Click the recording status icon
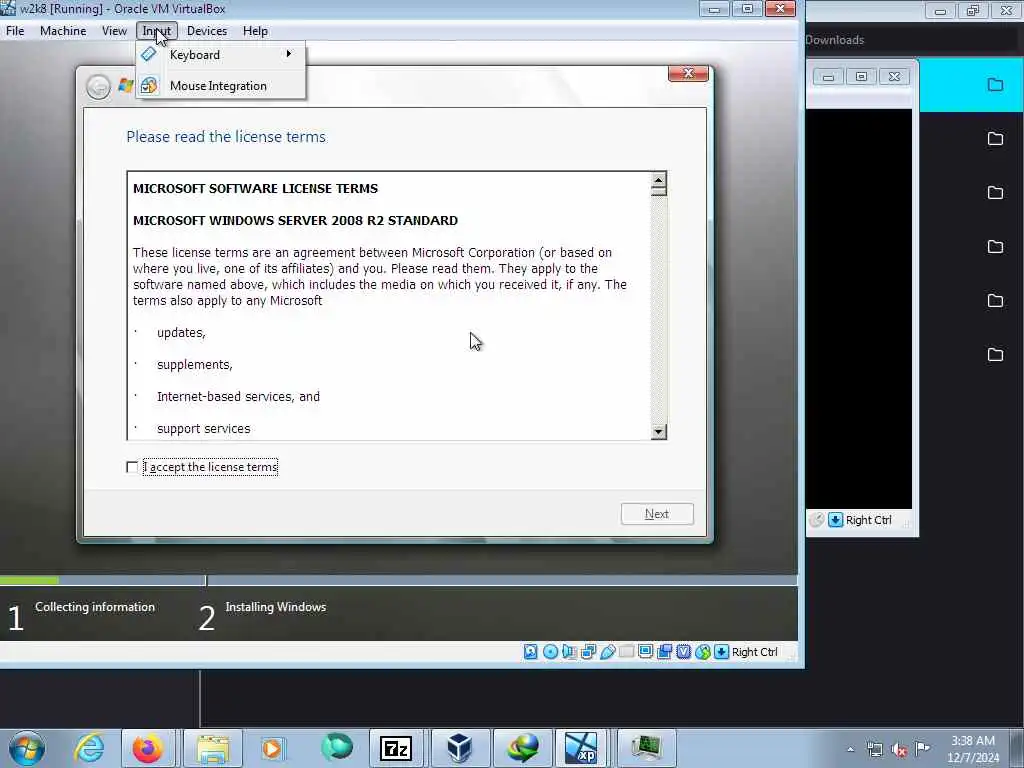1024x768 pixels. point(665,652)
